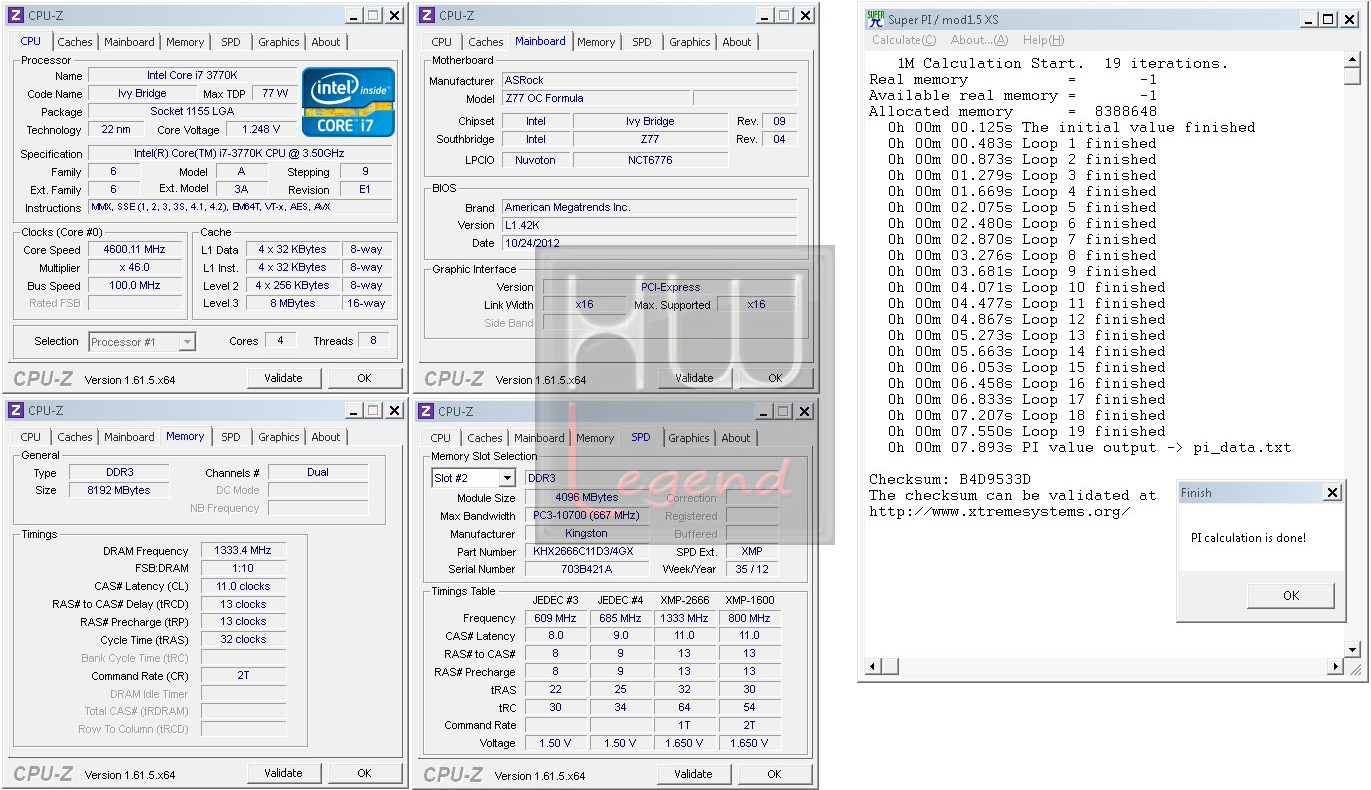Click Validate in the Mainboard window
The height and width of the screenshot is (790, 1371).
point(694,378)
